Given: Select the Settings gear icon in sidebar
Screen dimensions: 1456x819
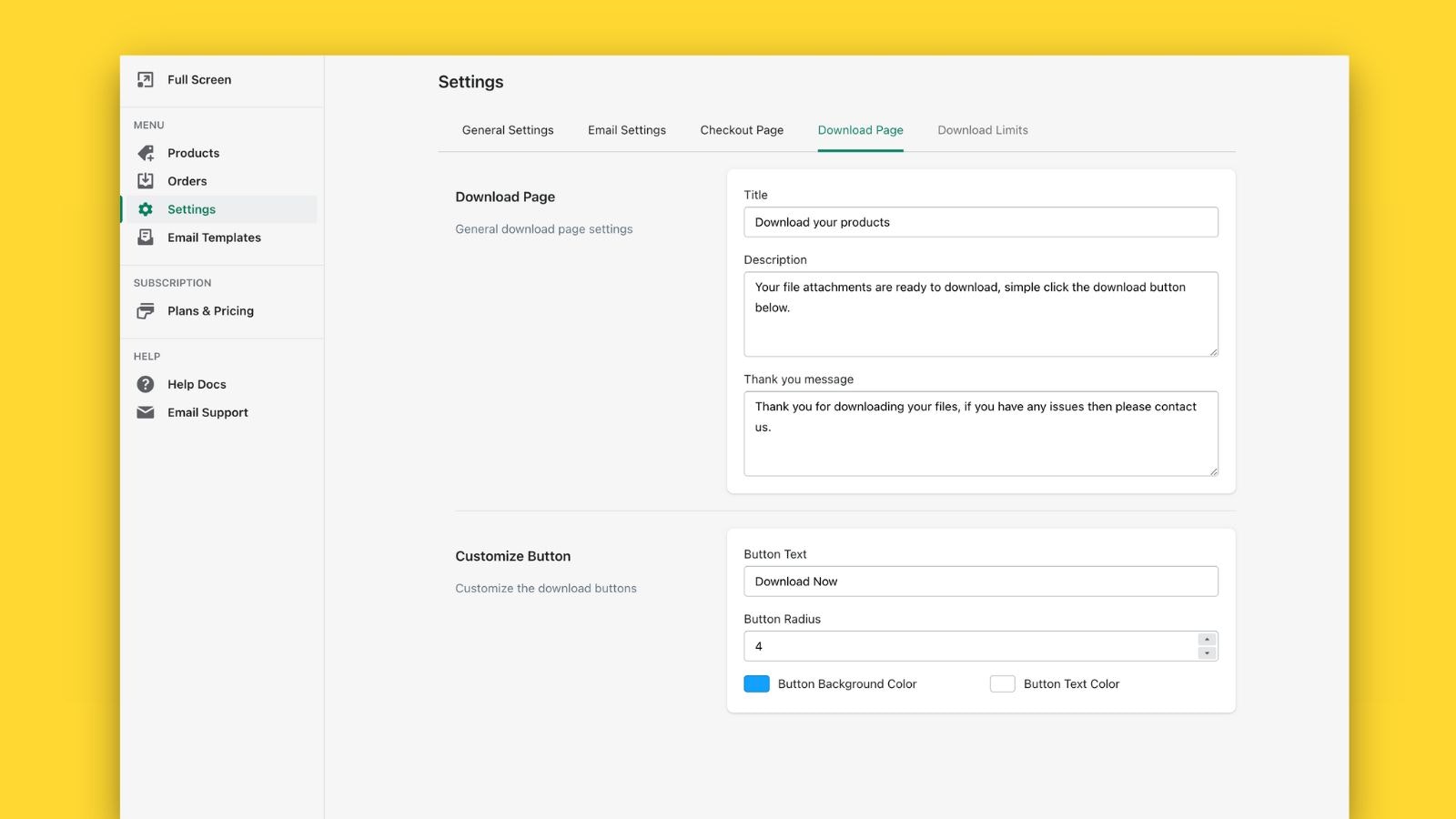Looking at the screenshot, I should [146, 209].
